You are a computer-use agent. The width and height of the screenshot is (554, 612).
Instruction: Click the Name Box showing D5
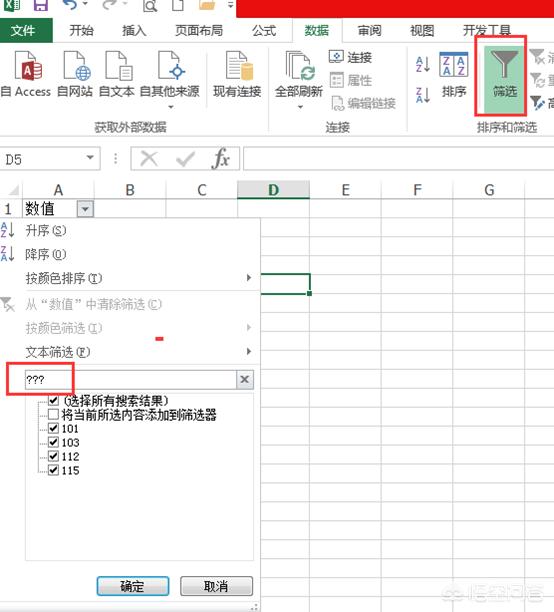[x=42, y=158]
